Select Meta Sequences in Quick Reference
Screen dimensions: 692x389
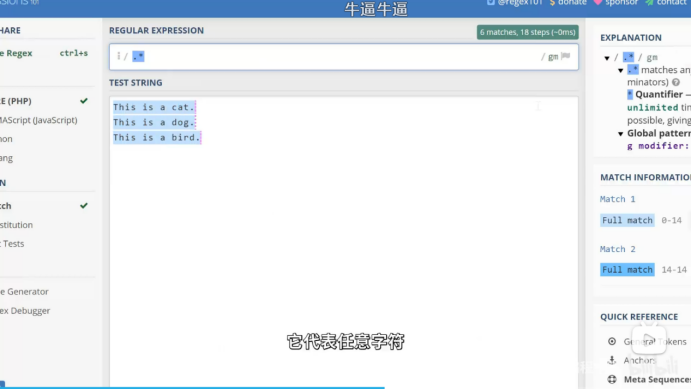(x=657, y=379)
